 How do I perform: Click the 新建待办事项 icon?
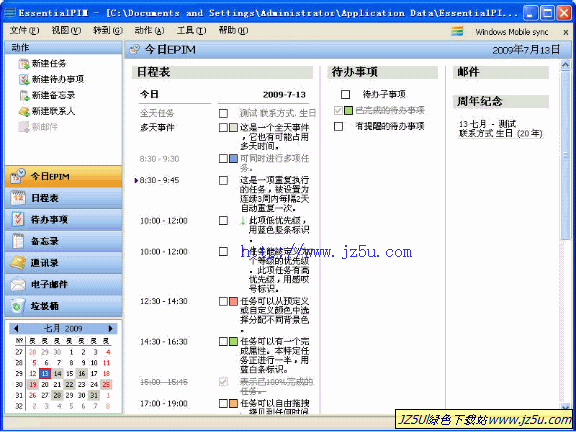[24, 79]
